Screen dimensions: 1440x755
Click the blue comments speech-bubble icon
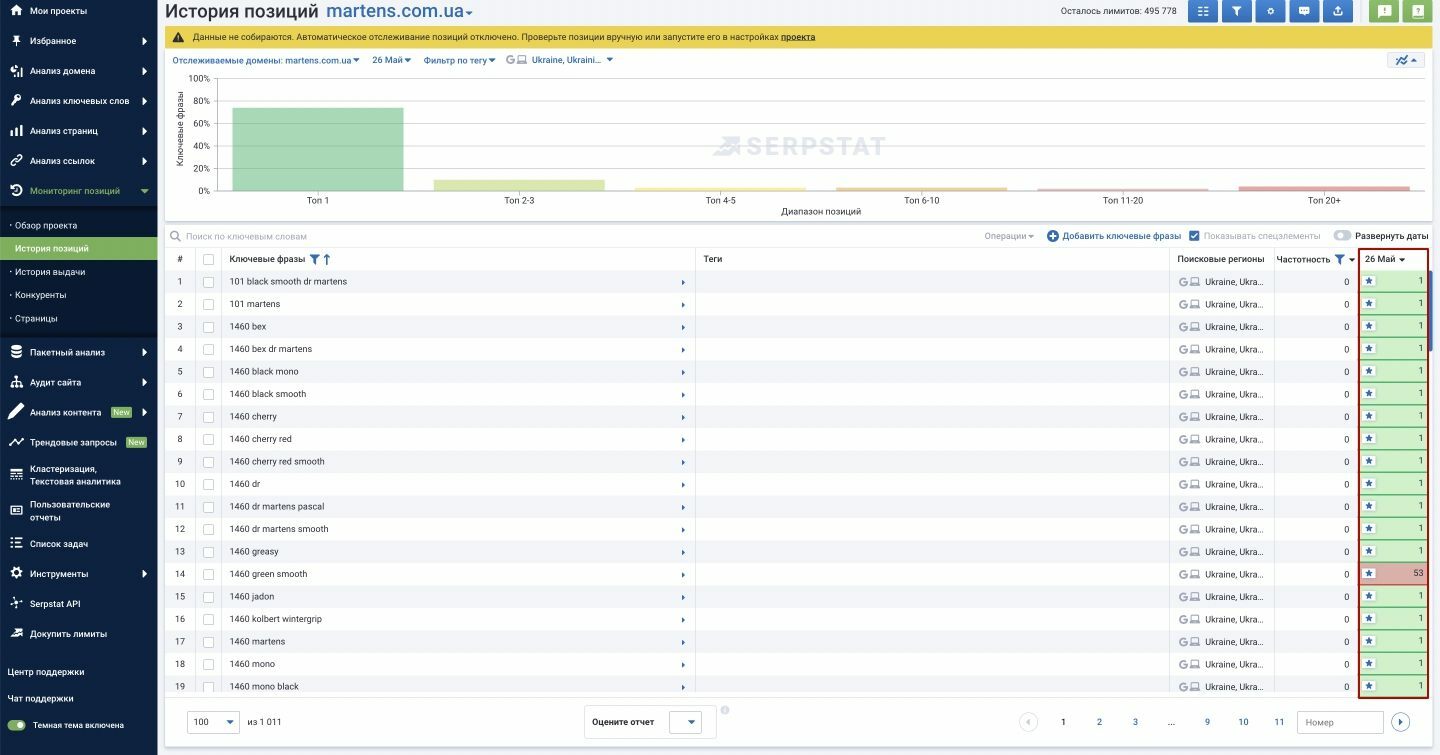pos(1304,11)
